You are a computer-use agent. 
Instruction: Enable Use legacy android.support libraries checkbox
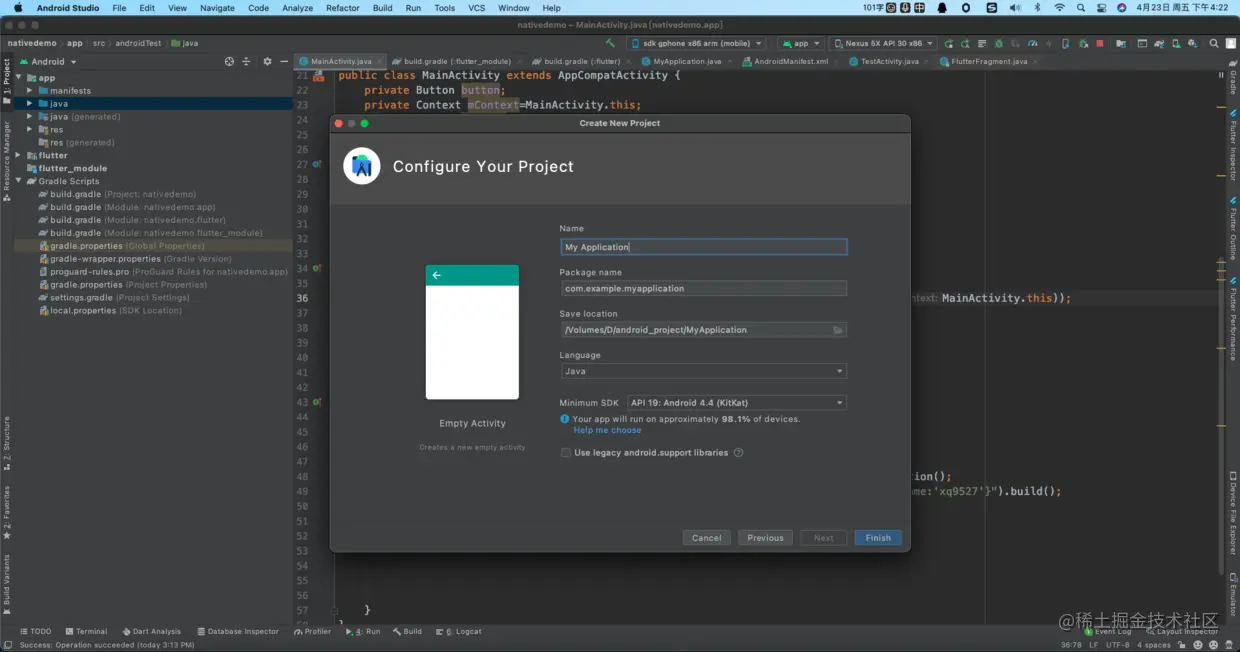point(566,453)
